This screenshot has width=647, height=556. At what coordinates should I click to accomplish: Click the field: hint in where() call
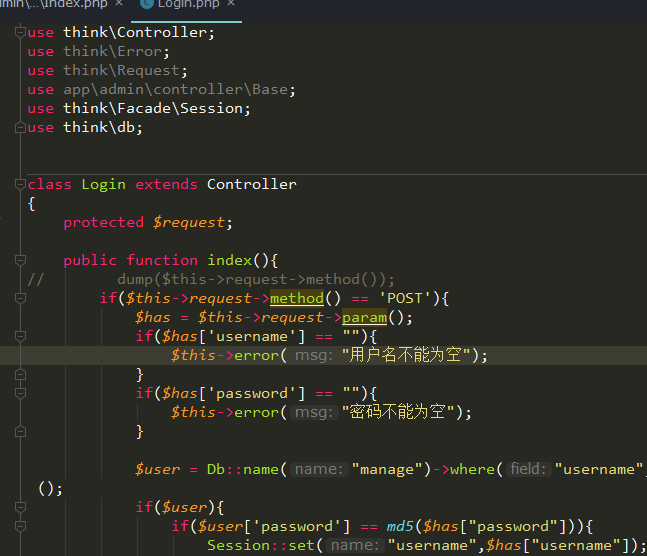pos(528,470)
